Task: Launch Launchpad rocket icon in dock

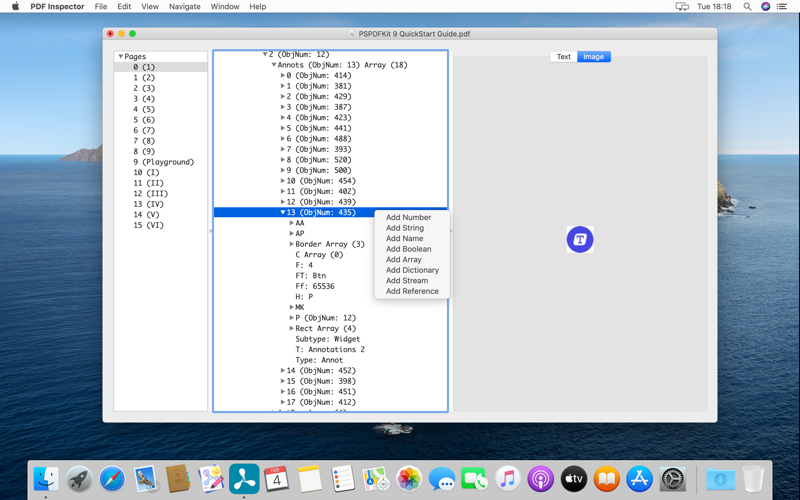Action: click(x=79, y=479)
